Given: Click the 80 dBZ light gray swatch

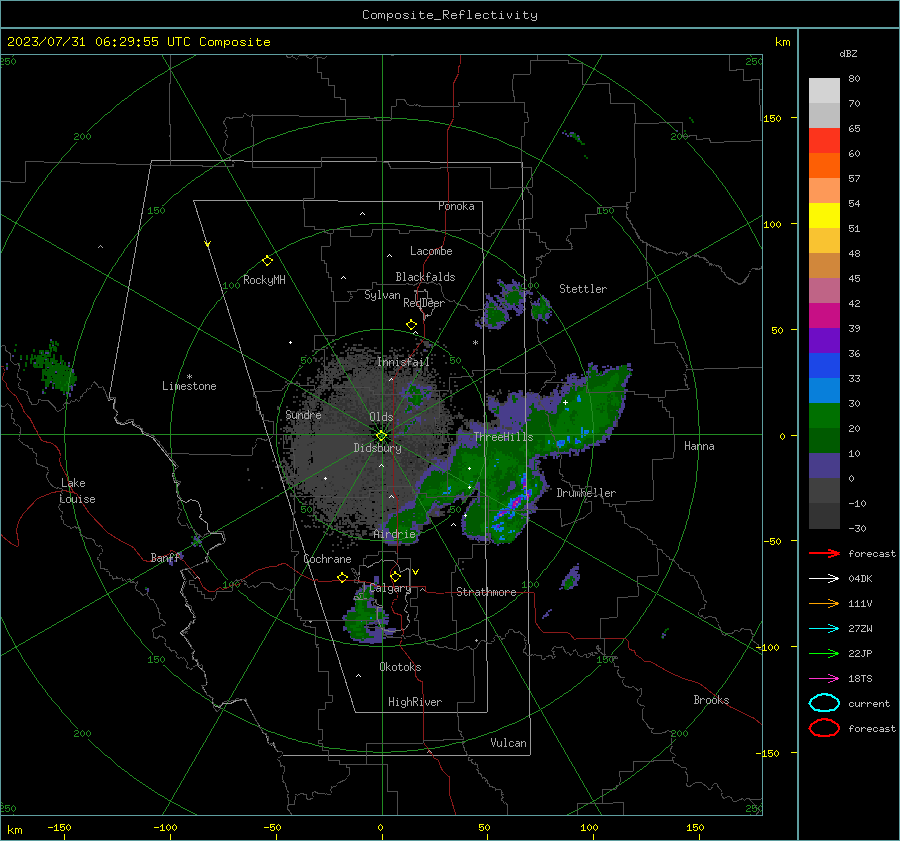Looking at the screenshot, I should coord(824,90).
